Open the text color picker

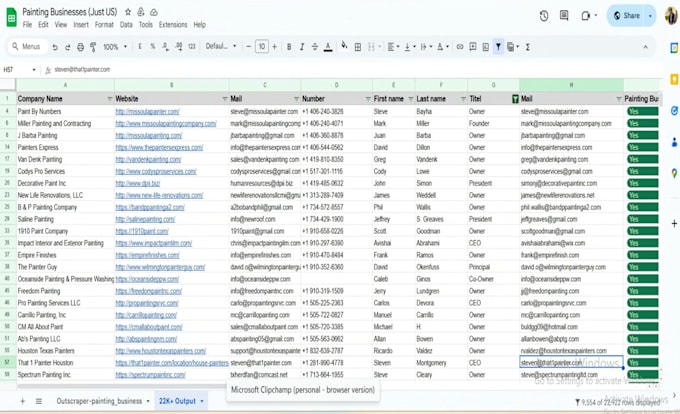(x=328, y=47)
